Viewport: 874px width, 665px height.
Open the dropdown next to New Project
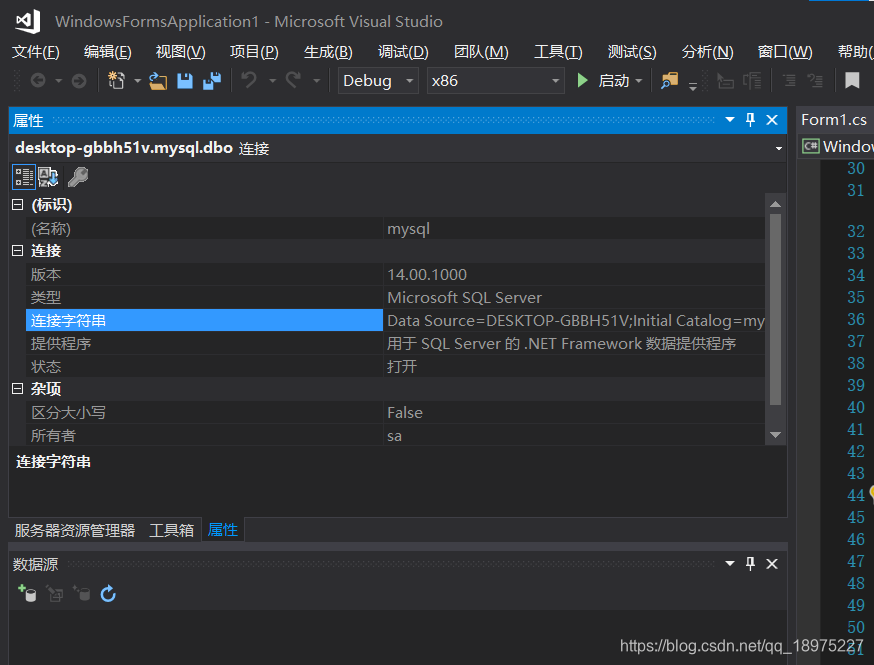(137, 81)
